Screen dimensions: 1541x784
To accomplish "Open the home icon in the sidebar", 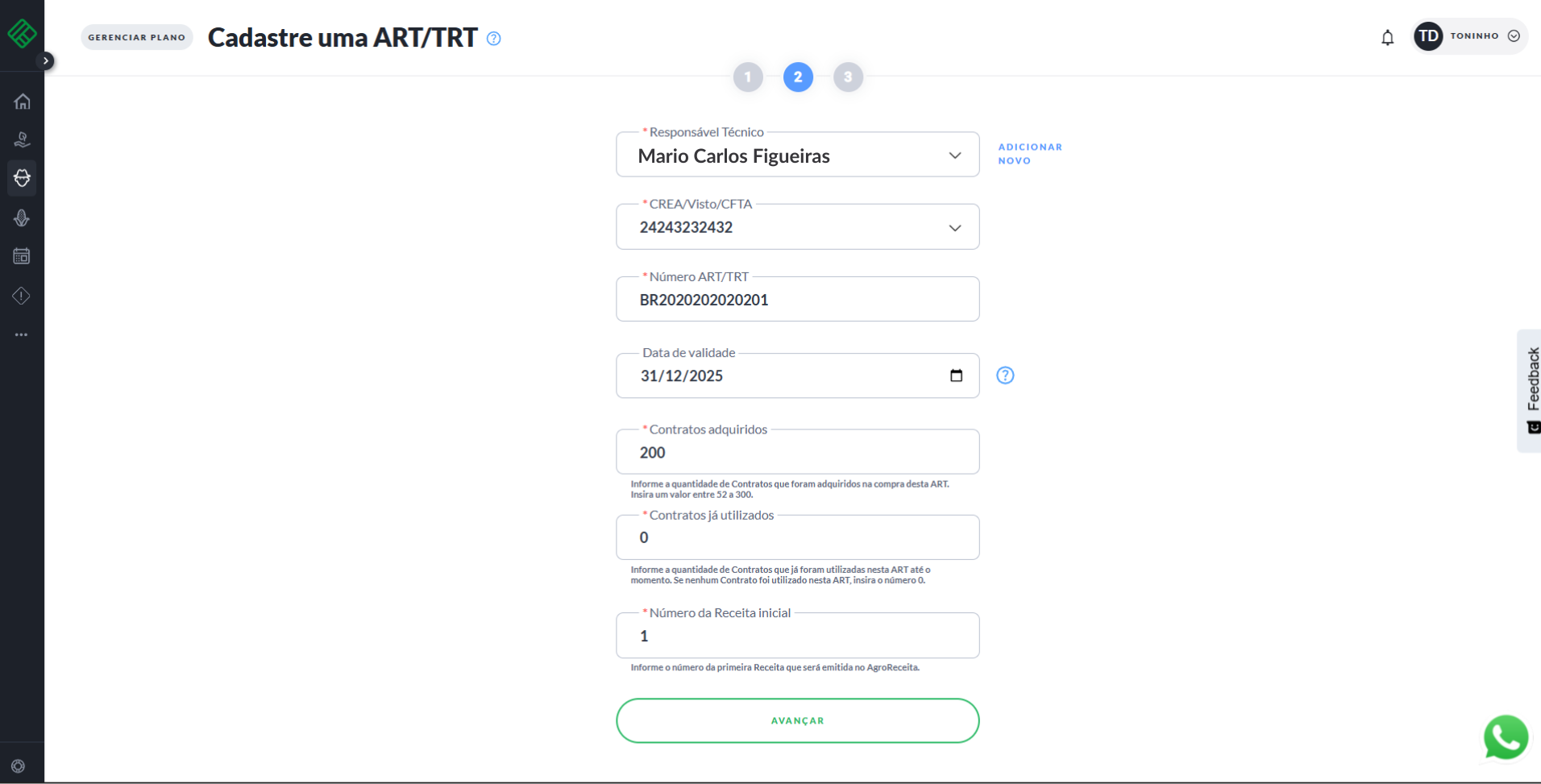I will pos(22,102).
